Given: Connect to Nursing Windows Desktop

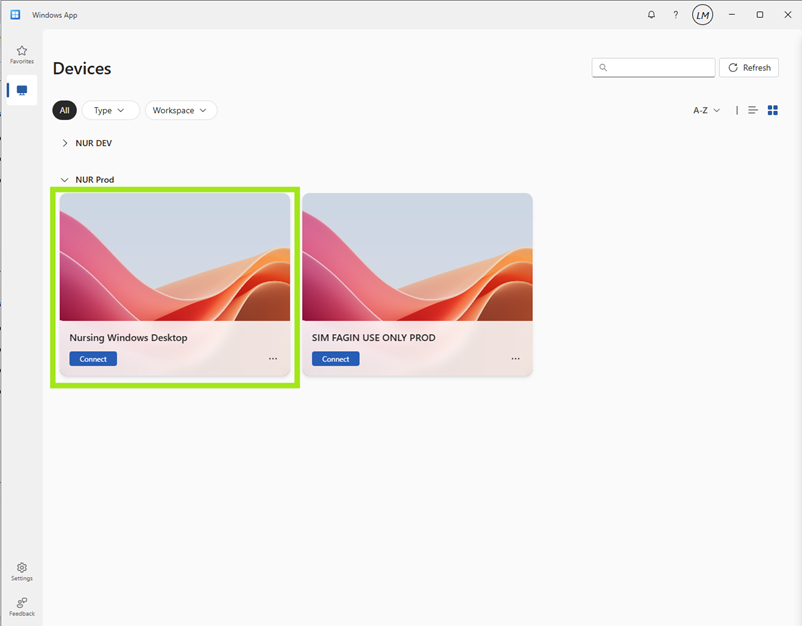Looking at the screenshot, I should 93,359.
